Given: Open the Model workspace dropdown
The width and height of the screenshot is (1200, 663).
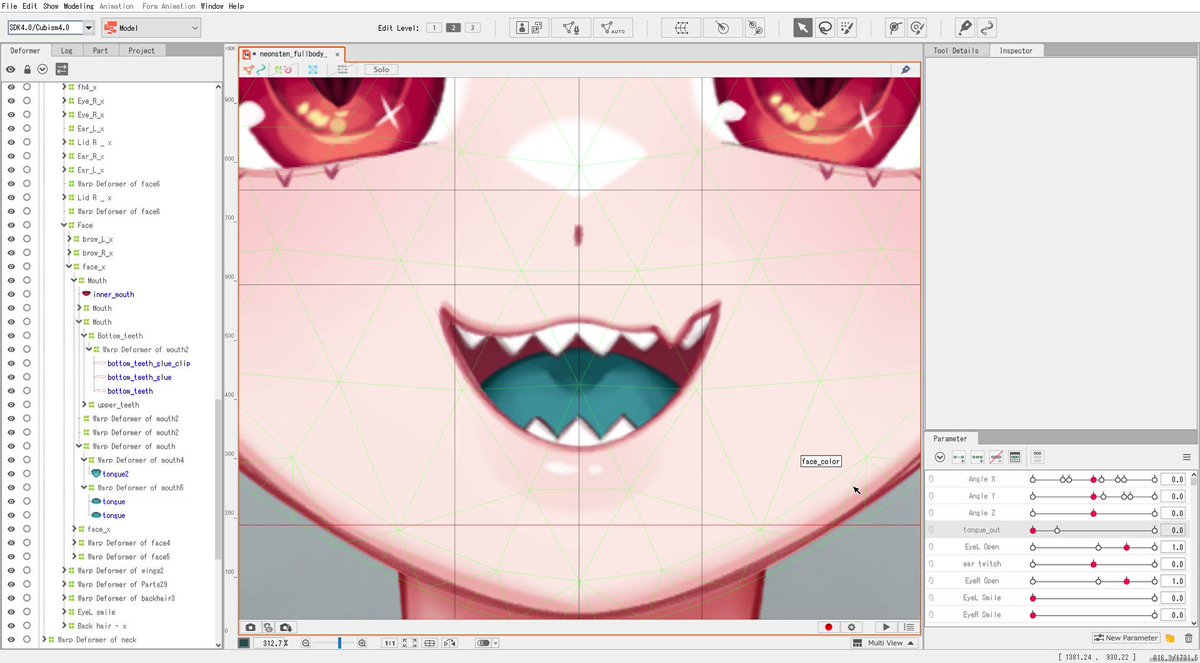Looking at the screenshot, I should (x=151, y=28).
